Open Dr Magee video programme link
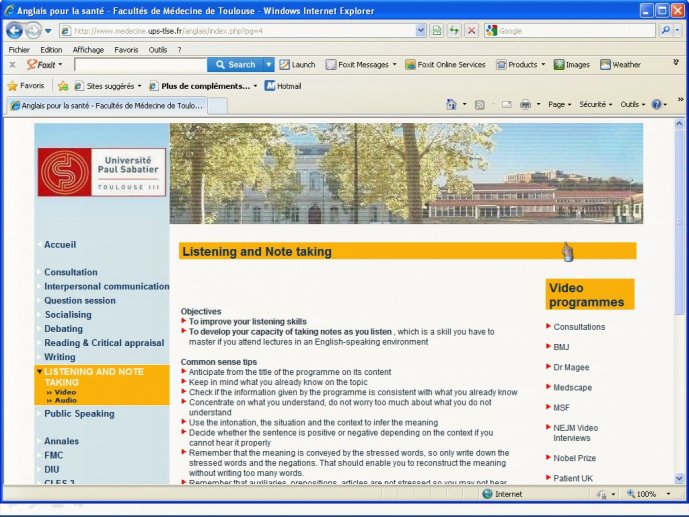This screenshot has width=689, height=517. [x=571, y=367]
